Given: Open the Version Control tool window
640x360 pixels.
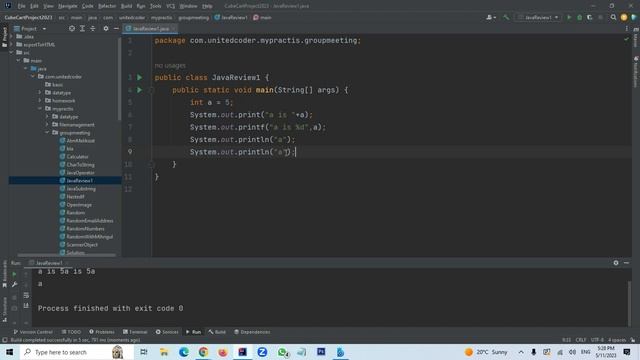Looking at the screenshot, I should click(33, 332).
